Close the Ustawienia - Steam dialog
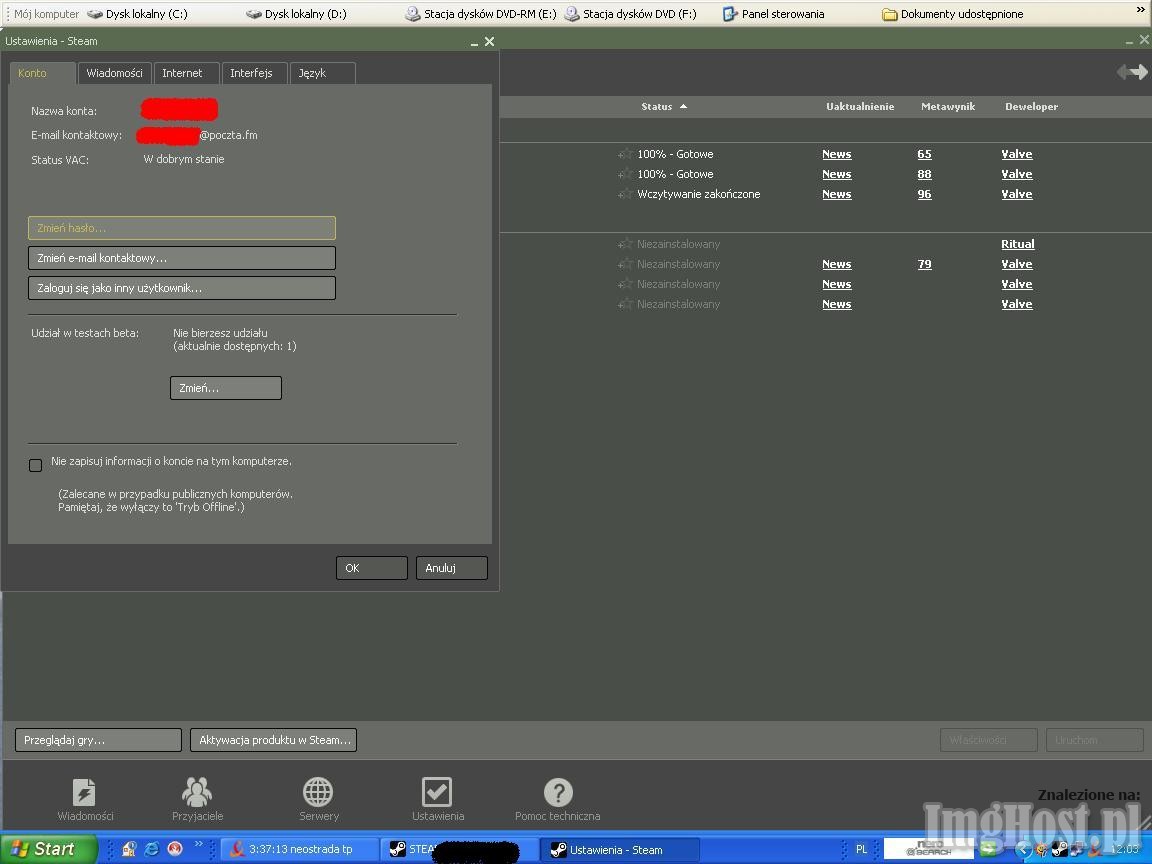 (x=489, y=42)
